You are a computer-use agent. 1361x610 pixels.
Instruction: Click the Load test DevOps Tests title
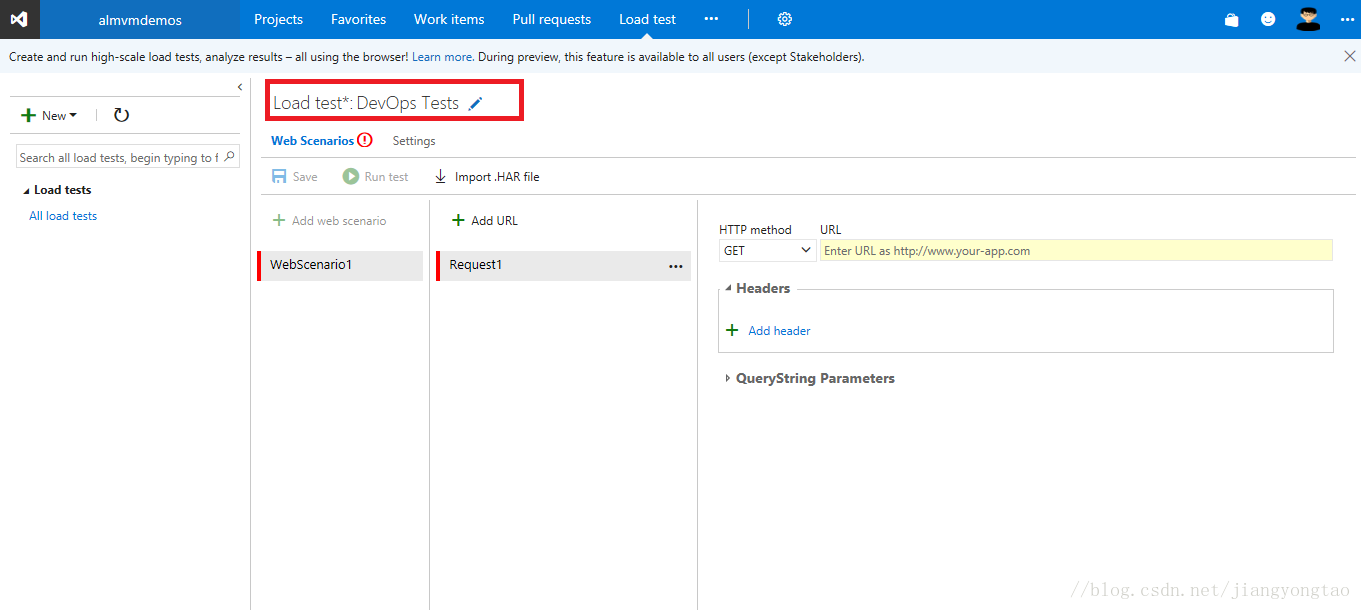coord(366,103)
